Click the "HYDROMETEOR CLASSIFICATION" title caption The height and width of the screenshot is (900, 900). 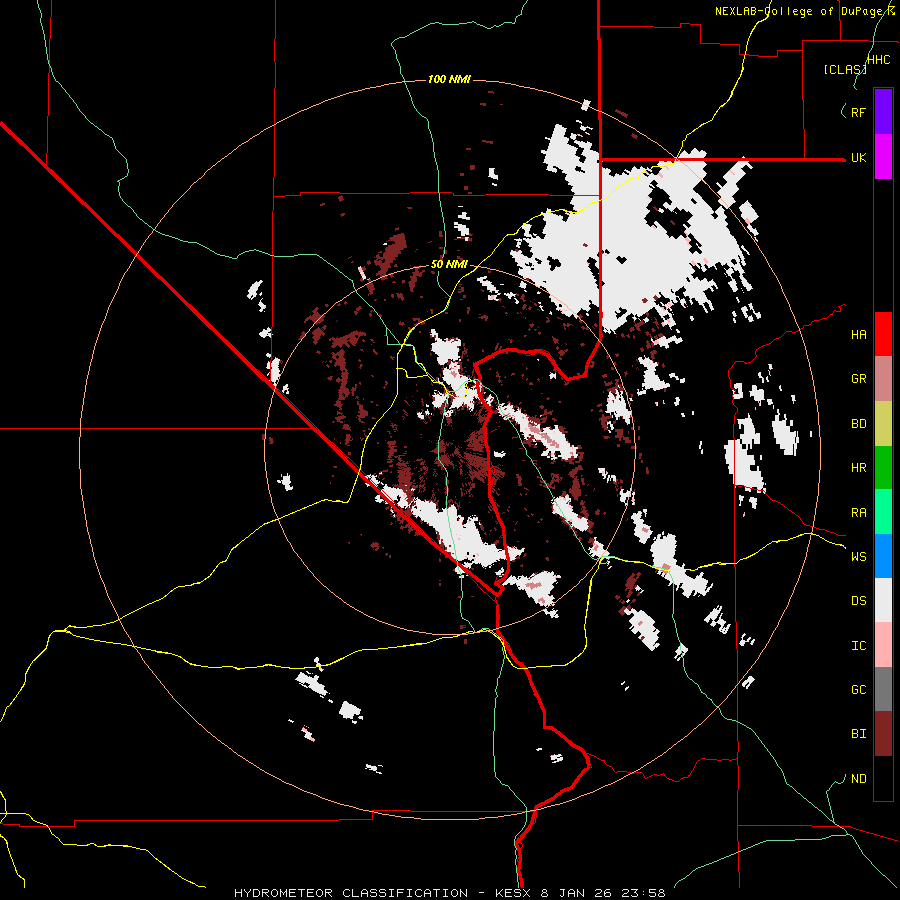pyautogui.click(x=351, y=893)
